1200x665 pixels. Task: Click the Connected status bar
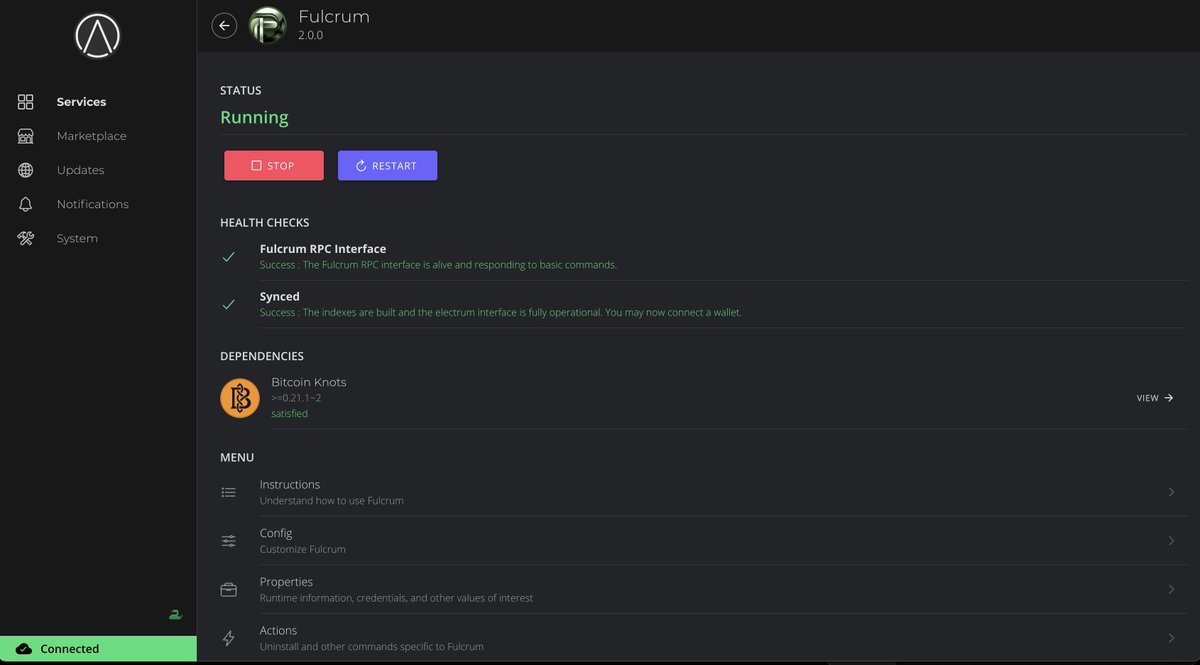(x=98, y=649)
